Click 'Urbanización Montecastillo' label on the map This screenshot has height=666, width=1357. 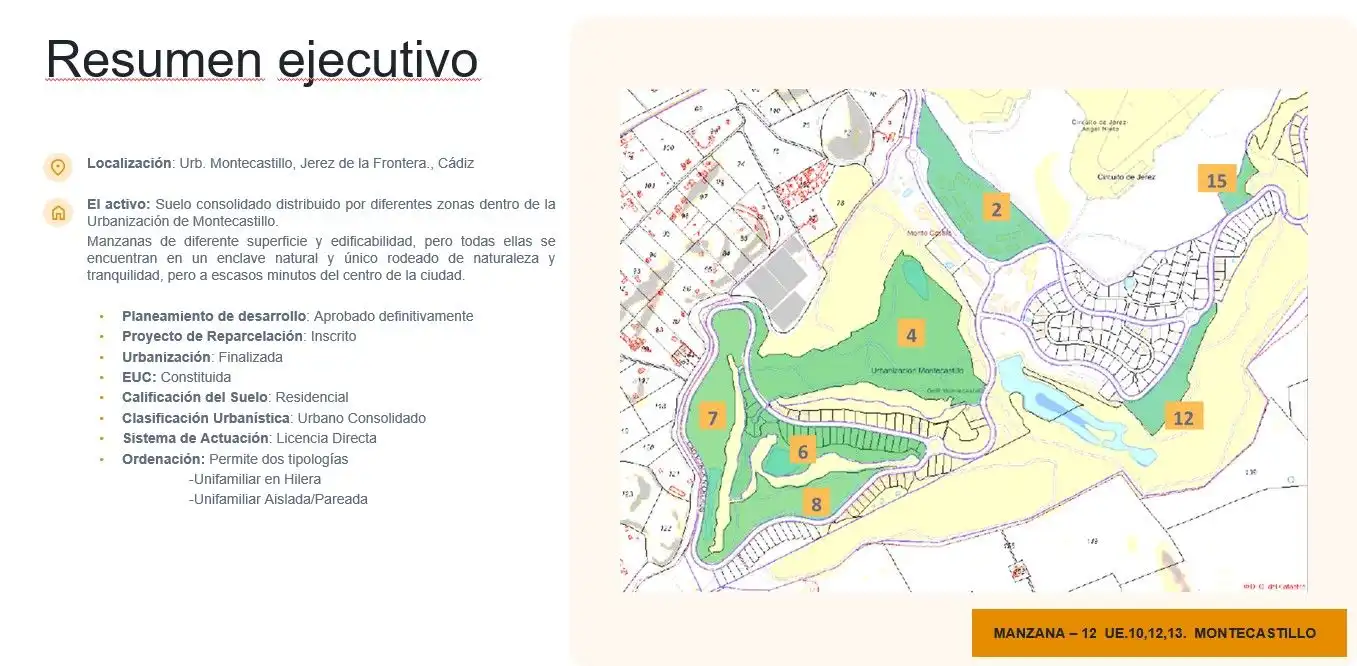tap(917, 369)
